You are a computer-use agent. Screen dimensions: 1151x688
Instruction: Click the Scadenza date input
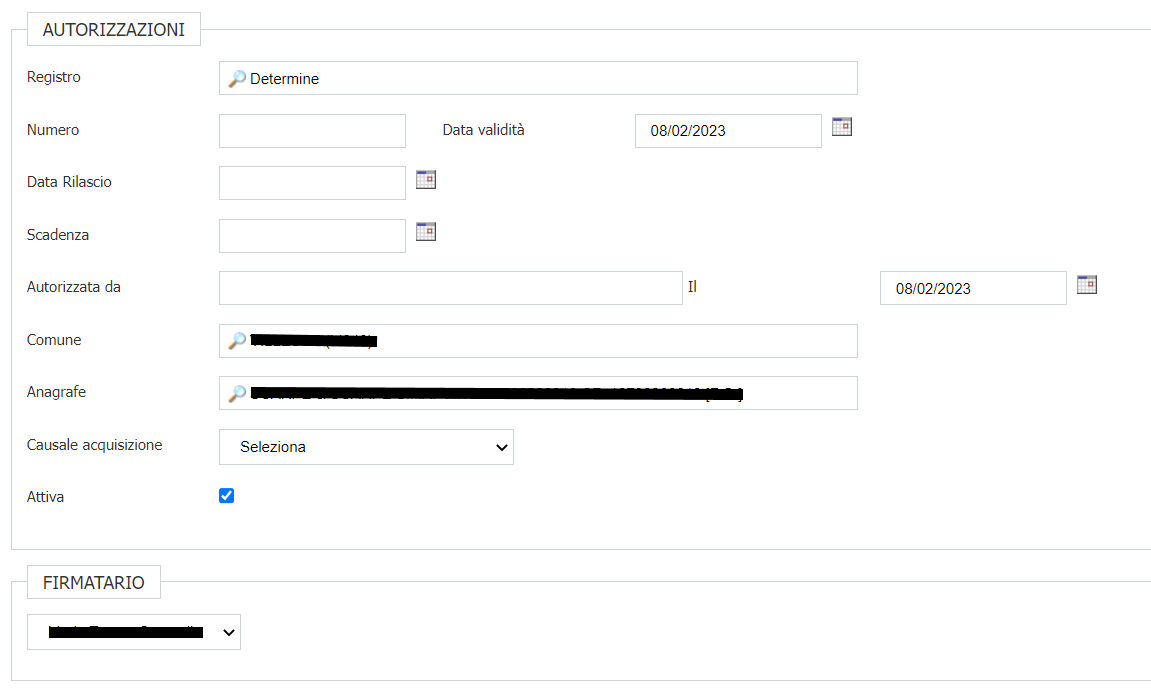pyautogui.click(x=312, y=236)
